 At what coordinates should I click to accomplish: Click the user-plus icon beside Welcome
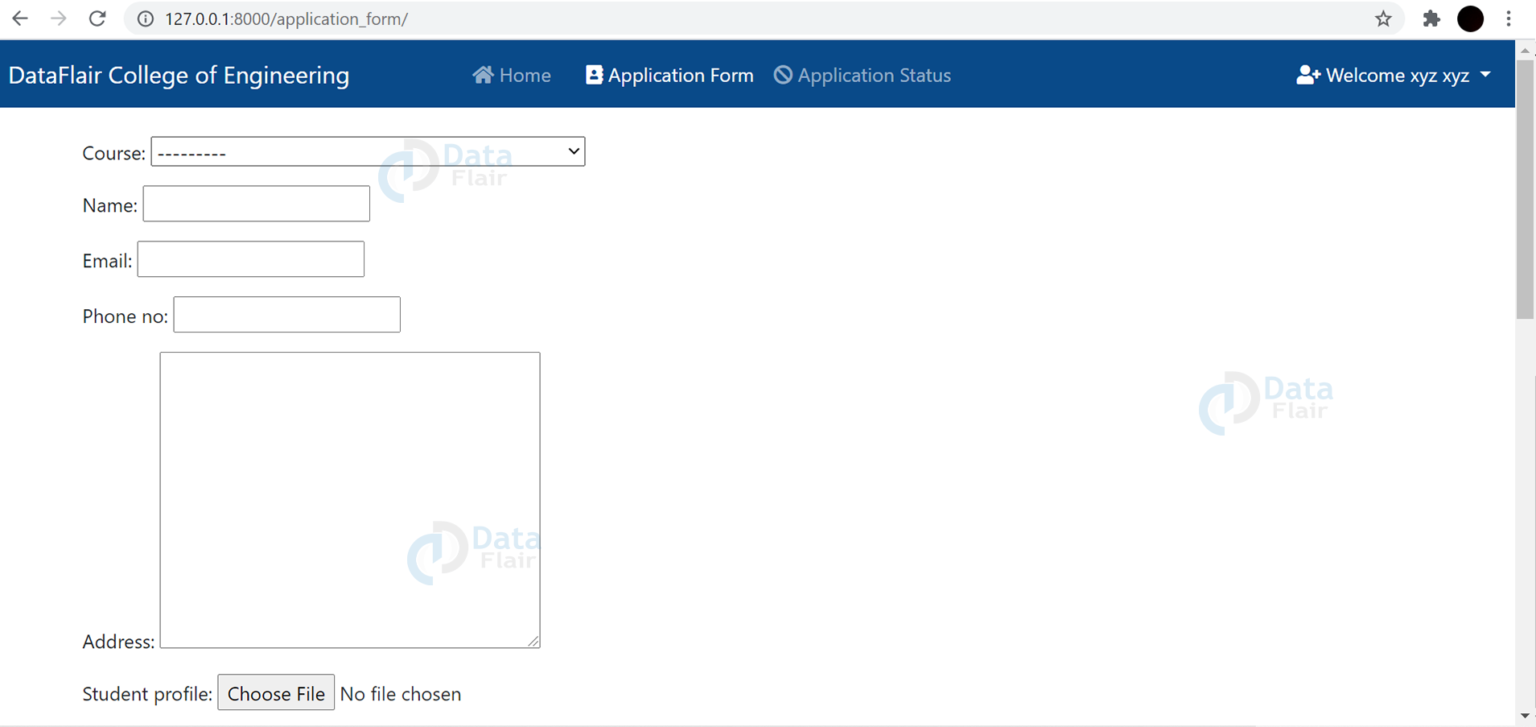point(1308,75)
